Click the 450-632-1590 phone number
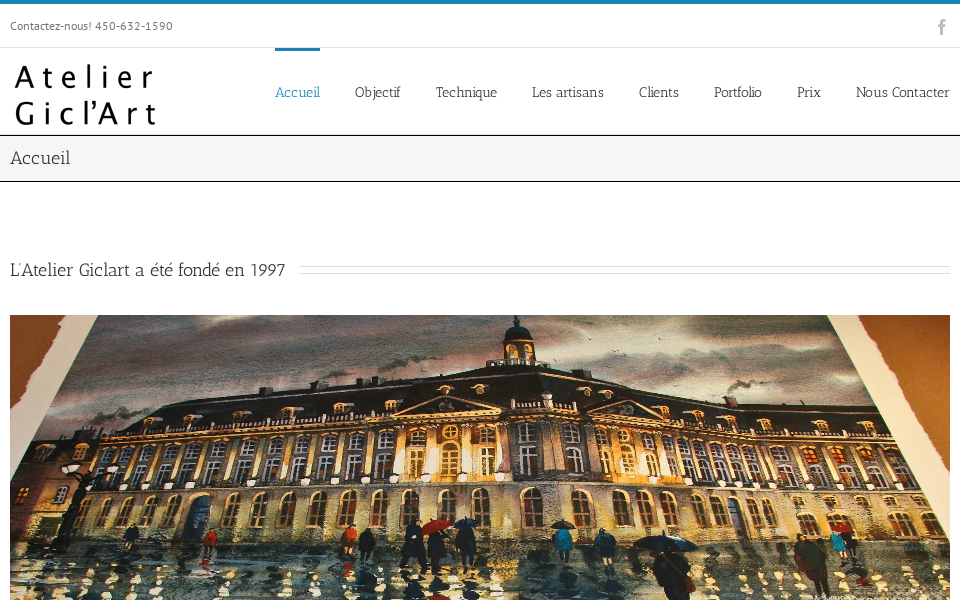 click(x=133, y=26)
